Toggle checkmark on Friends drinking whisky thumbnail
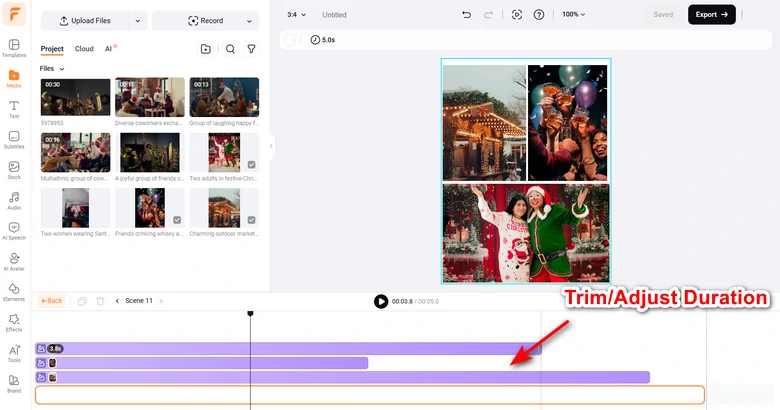 [177, 220]
